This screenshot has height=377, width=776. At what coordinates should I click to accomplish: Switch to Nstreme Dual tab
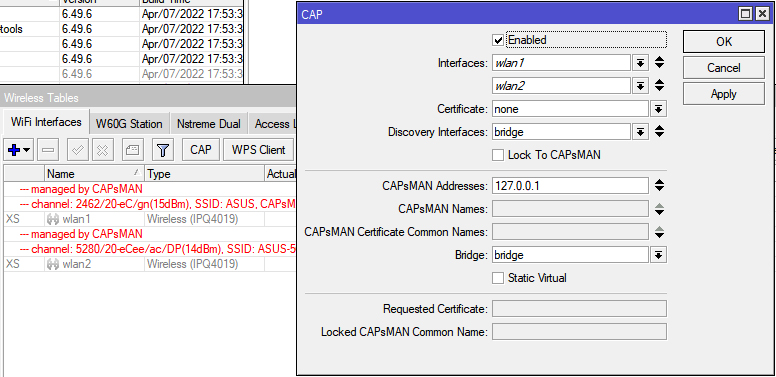point(208,124)
